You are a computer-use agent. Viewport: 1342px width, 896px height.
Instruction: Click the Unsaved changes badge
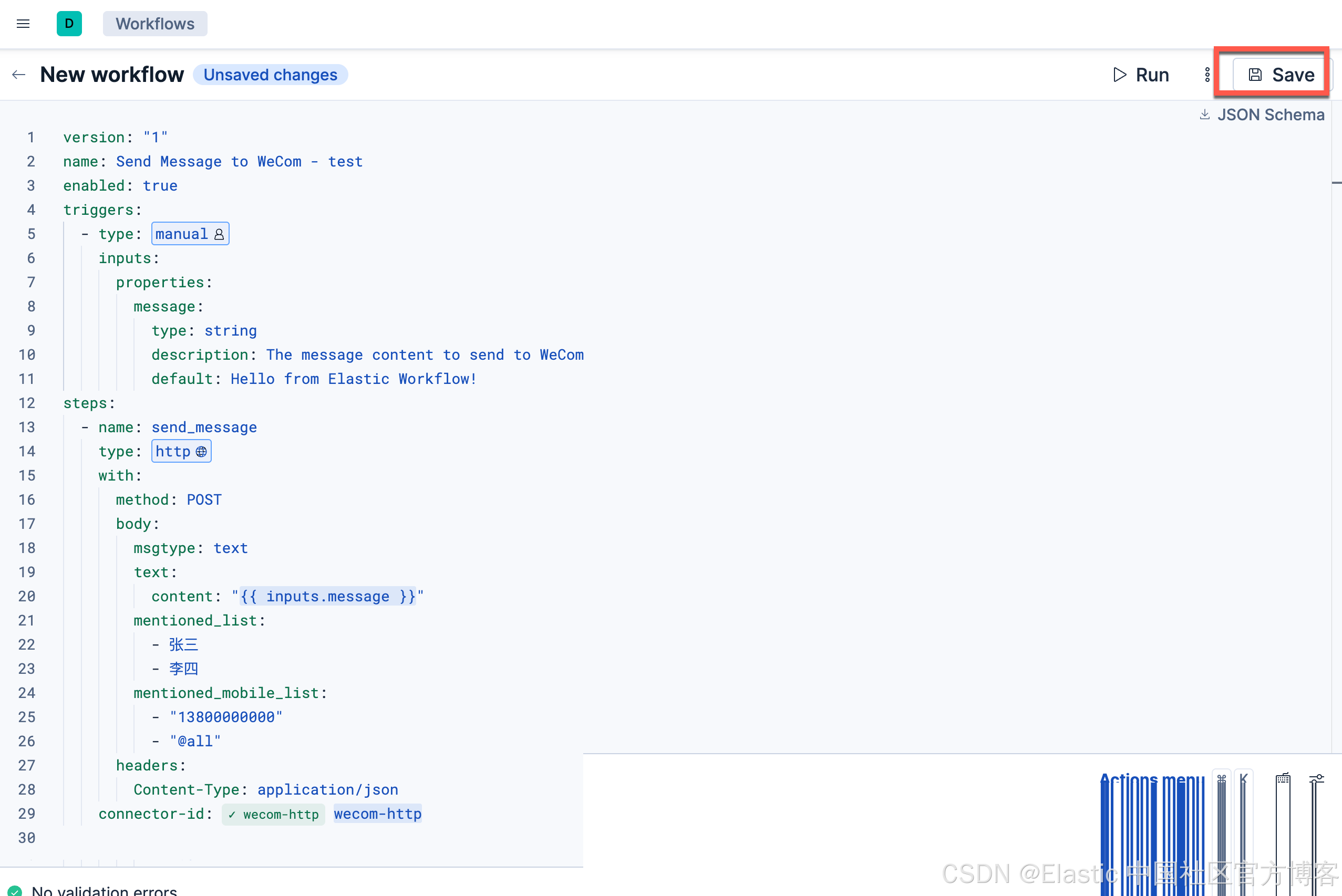point(270,75)
